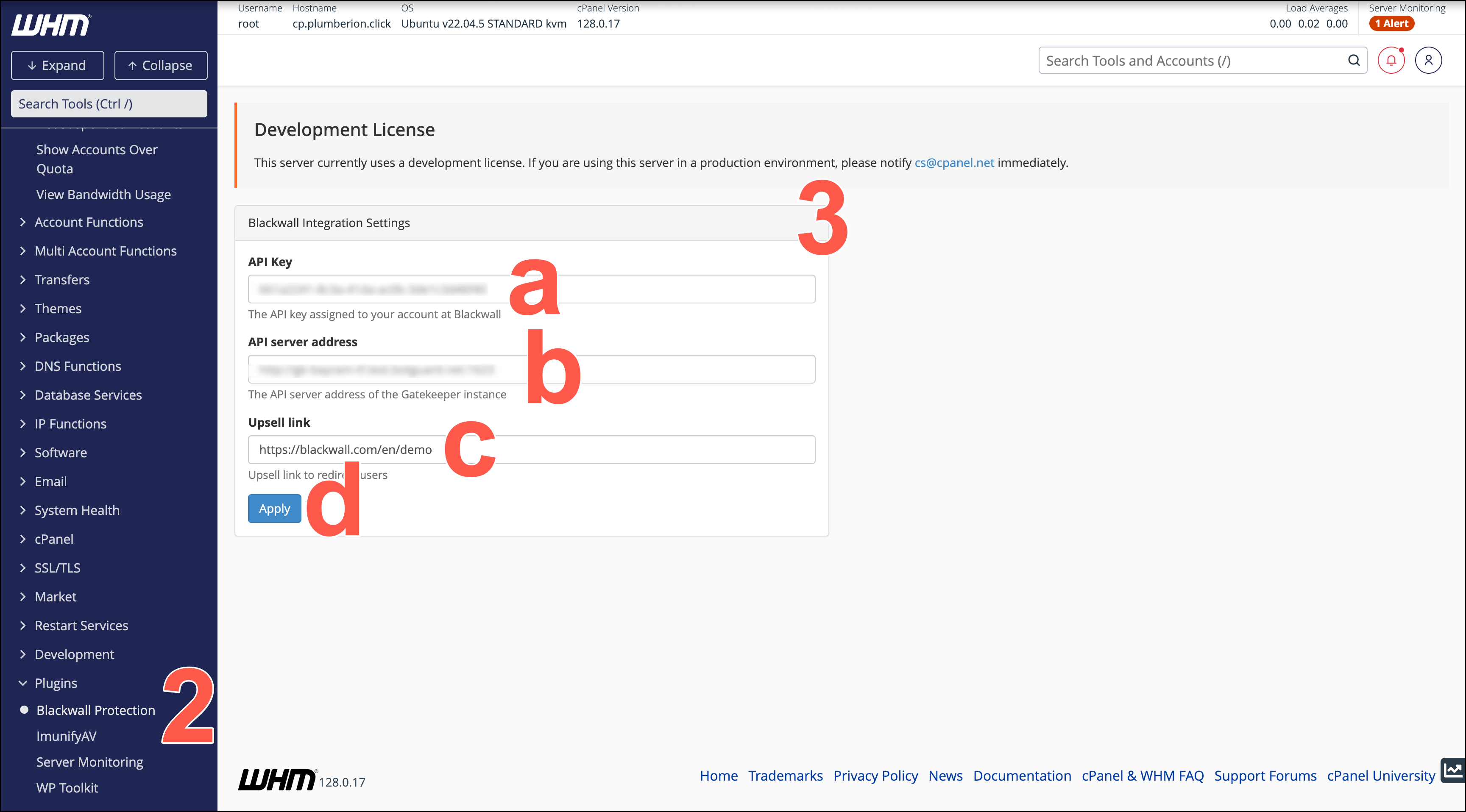
Task: Open the News footer link
Action: pos(946,776)
